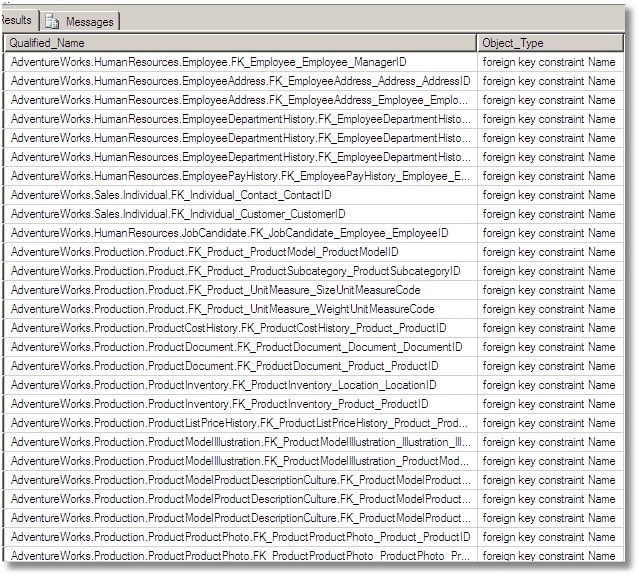Select the FK_Individual_Customer_CustomerID cell
The image size is (639, 576).
pos(240,214)
